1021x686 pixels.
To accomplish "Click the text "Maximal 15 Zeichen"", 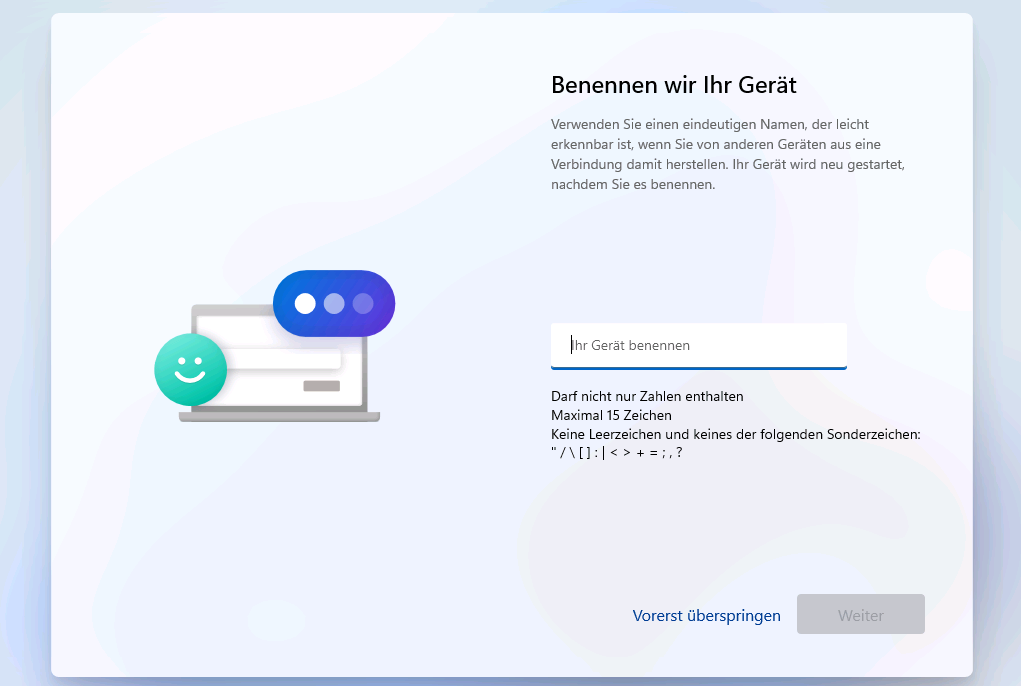I will tap(611, 415).
